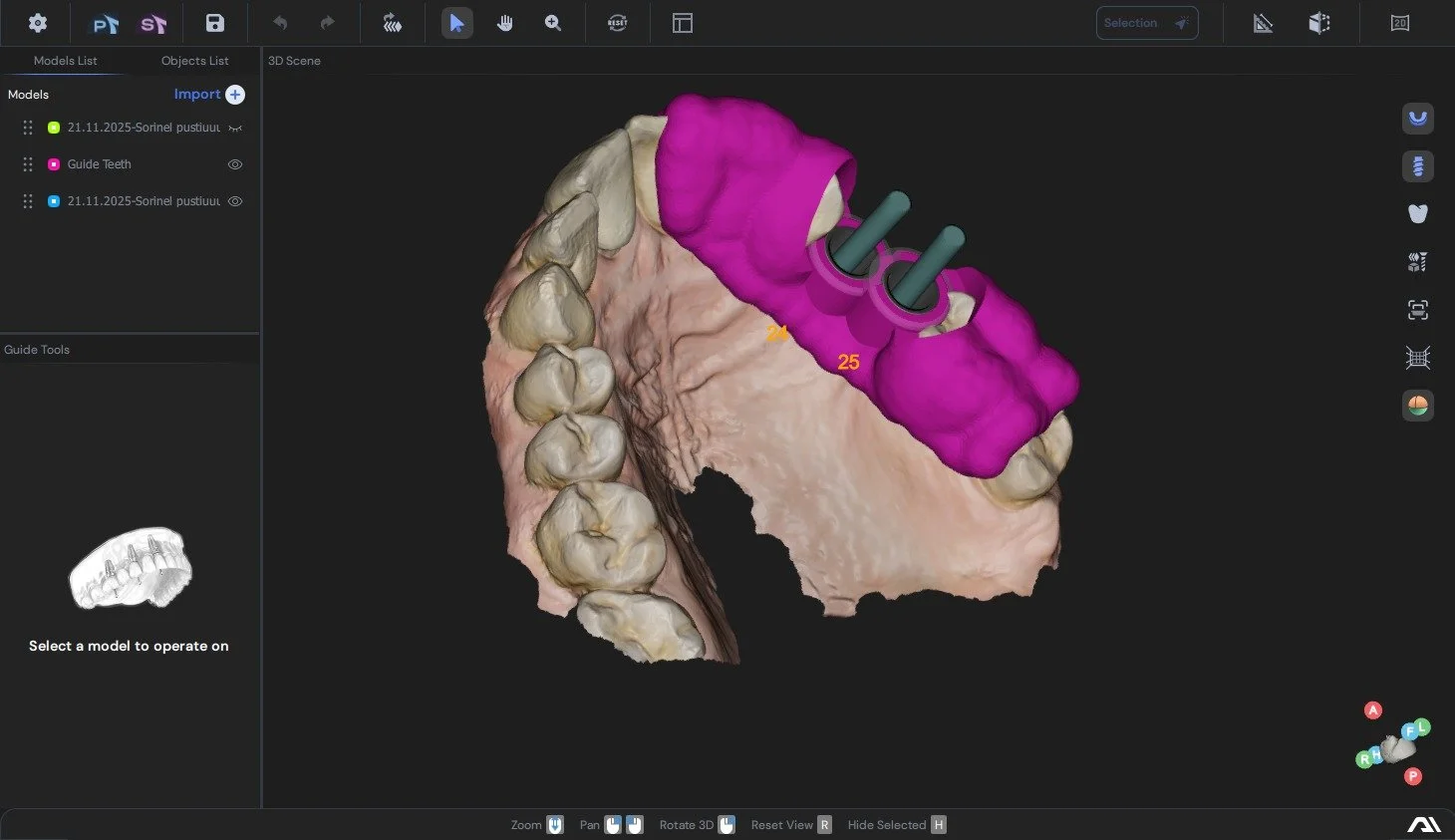Open the clipping/section capture tool
Viewport: 1455px width, 840px height.
1417,309
